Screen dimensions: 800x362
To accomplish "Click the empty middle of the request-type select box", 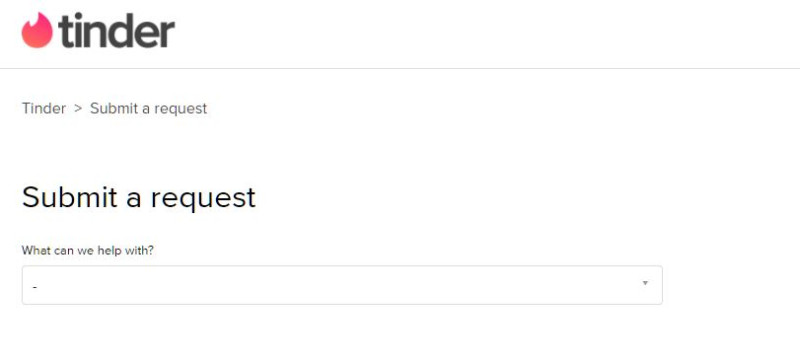I will coord(342,285).
